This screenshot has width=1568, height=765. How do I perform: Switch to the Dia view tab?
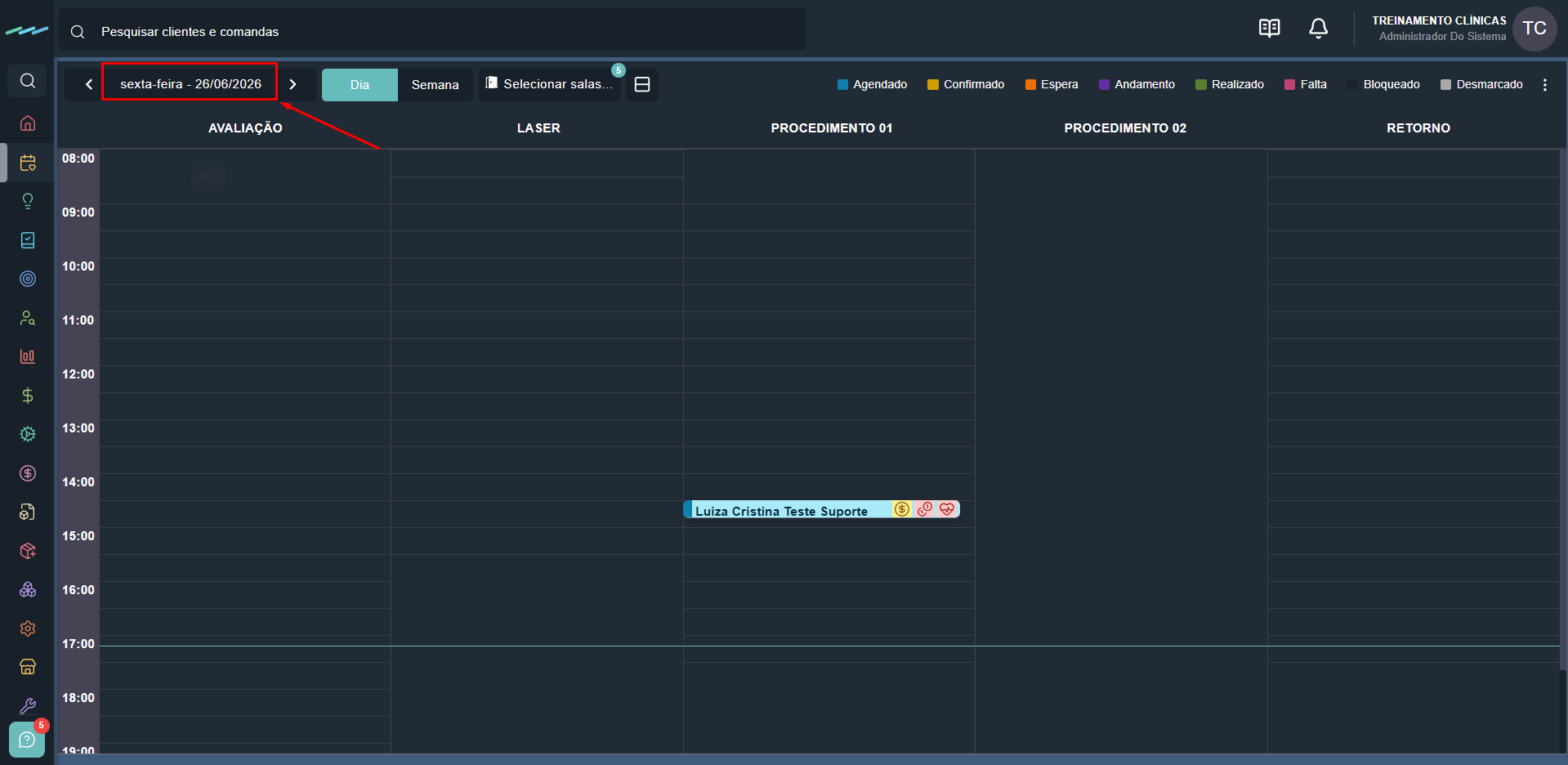click(360, 85)
